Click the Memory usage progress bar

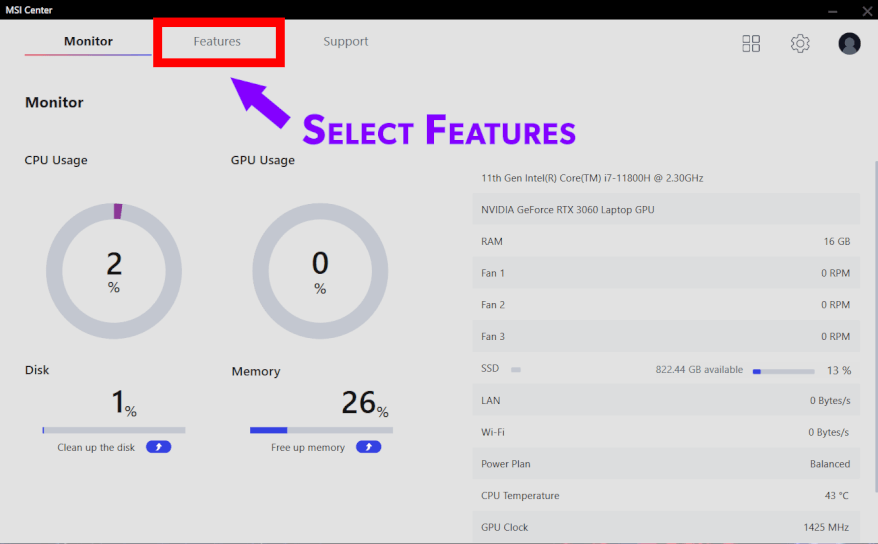(x=321, y=430)
